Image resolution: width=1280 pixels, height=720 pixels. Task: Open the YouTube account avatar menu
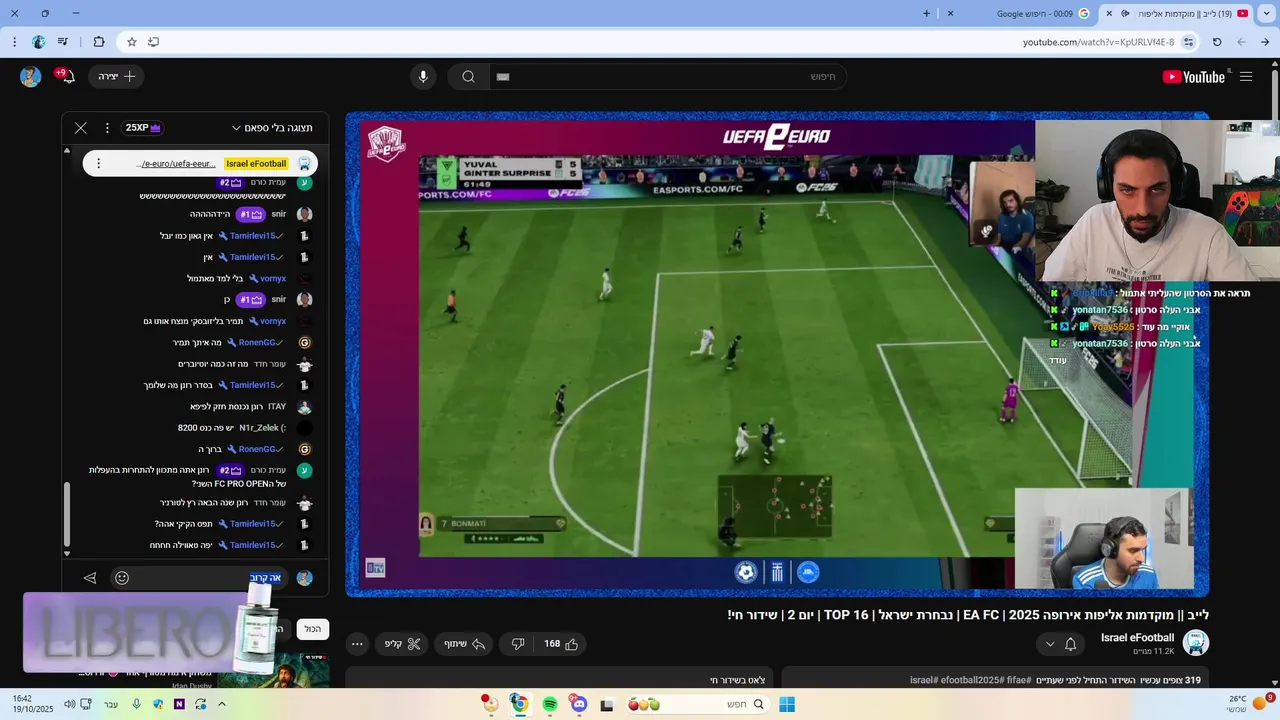click(x=30, y=77)
